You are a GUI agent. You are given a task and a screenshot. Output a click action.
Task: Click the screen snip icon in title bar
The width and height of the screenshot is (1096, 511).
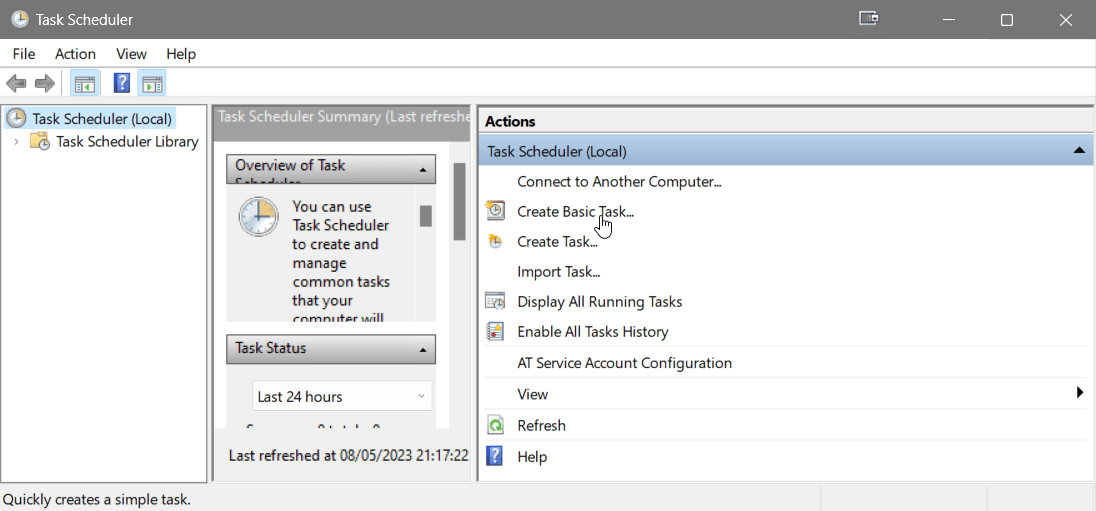[x=868, y=18]
